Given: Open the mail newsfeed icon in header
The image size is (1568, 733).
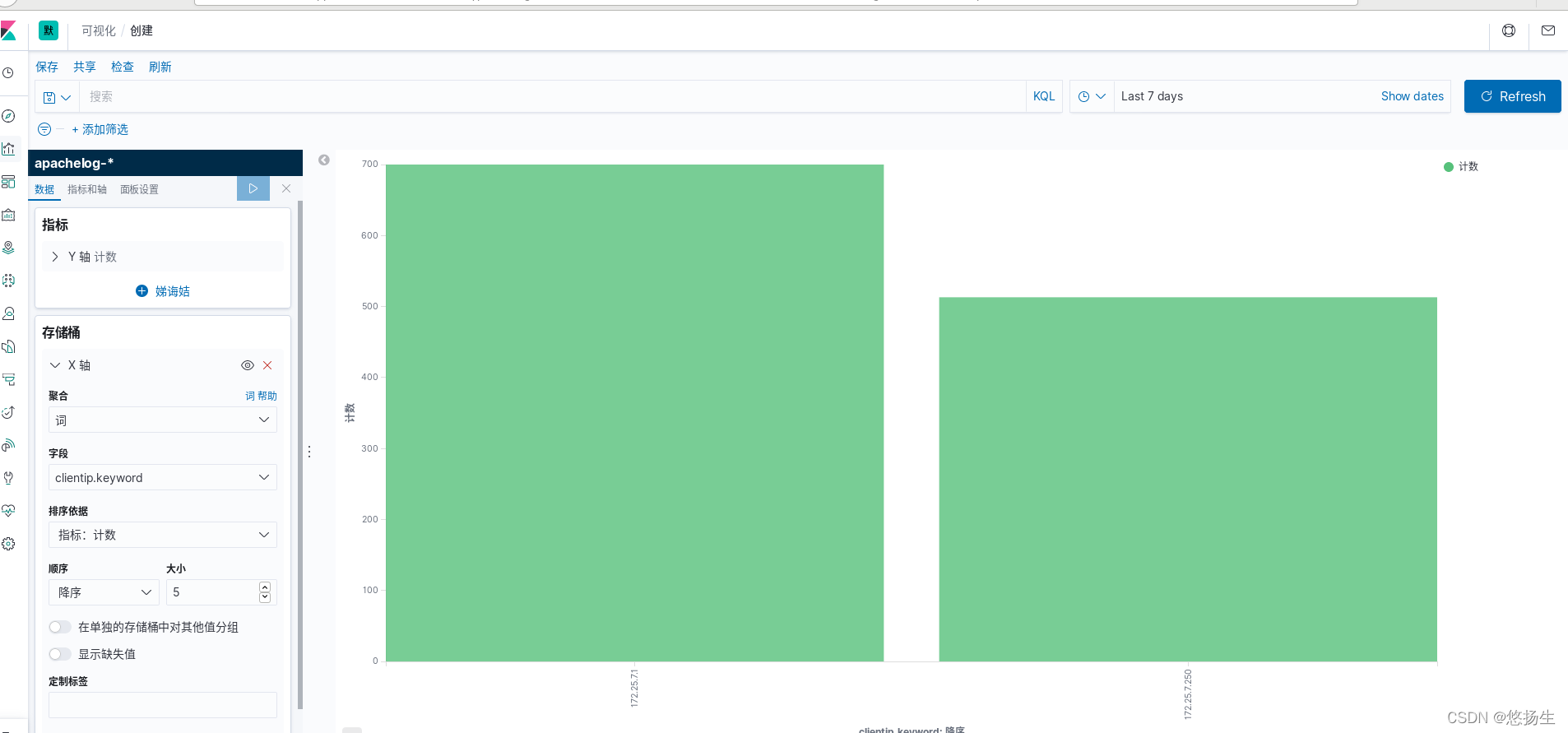Looking at the screenshot, I should (1548, 30).
